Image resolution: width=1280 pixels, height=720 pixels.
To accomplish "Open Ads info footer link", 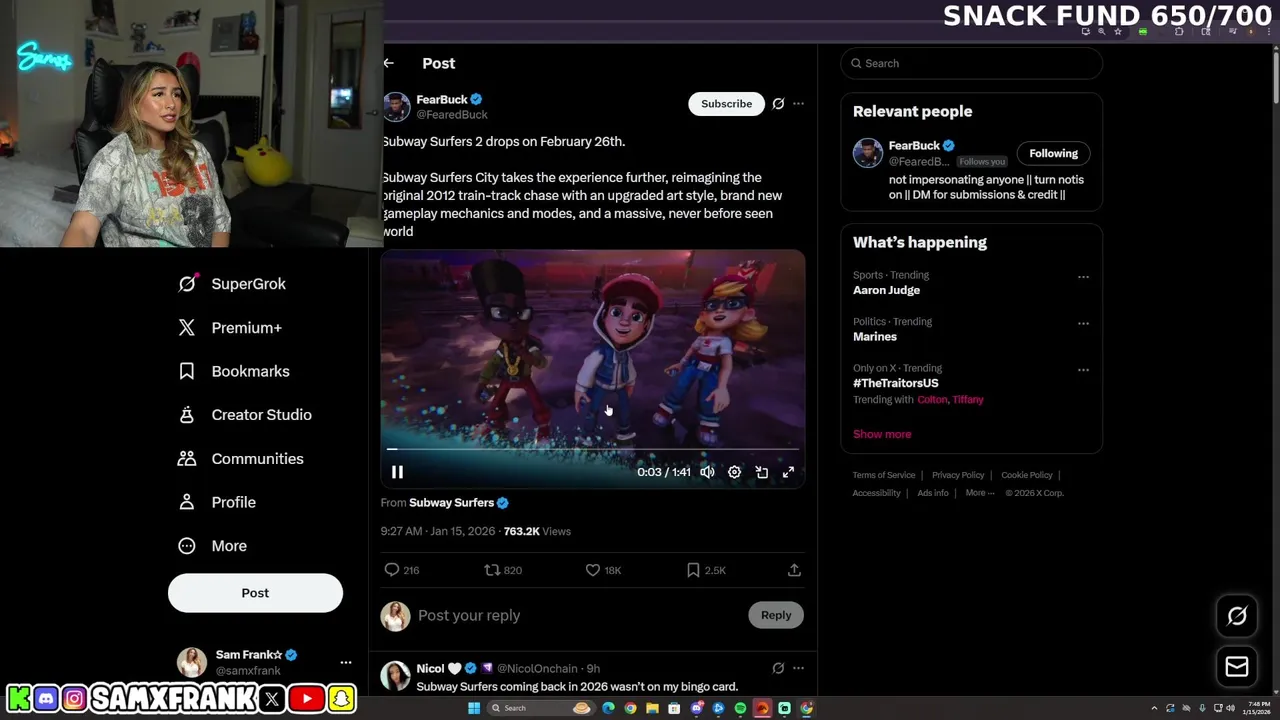I will 933,493.
